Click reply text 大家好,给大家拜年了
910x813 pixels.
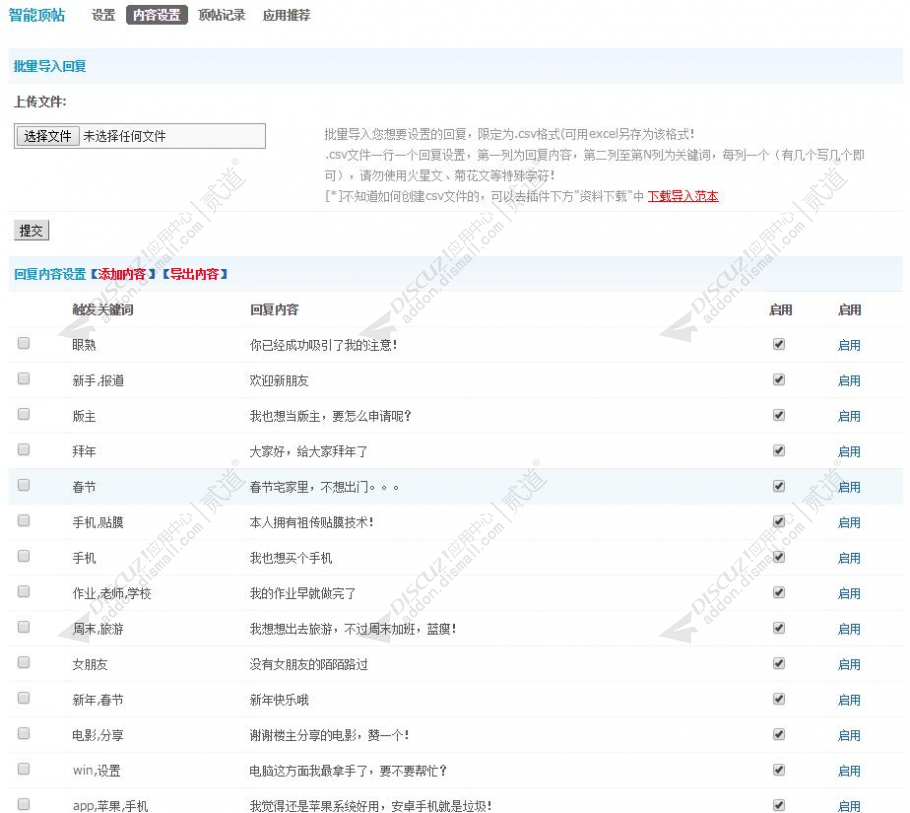click(x=308, y=451)
